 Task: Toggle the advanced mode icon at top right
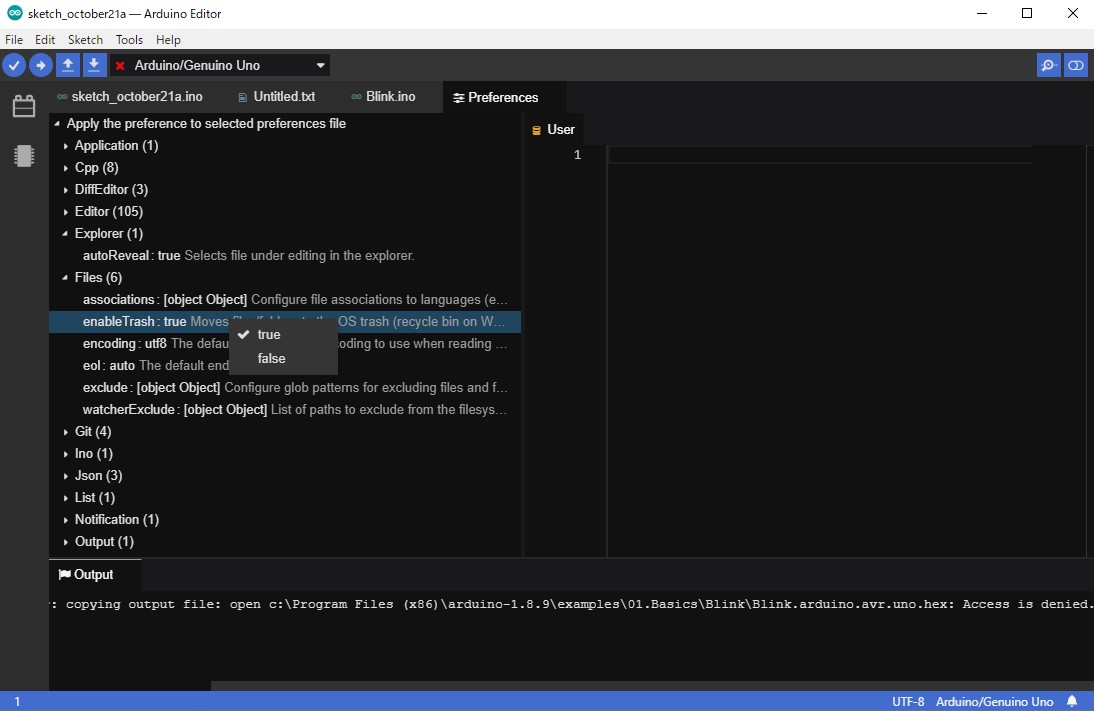1076,66
